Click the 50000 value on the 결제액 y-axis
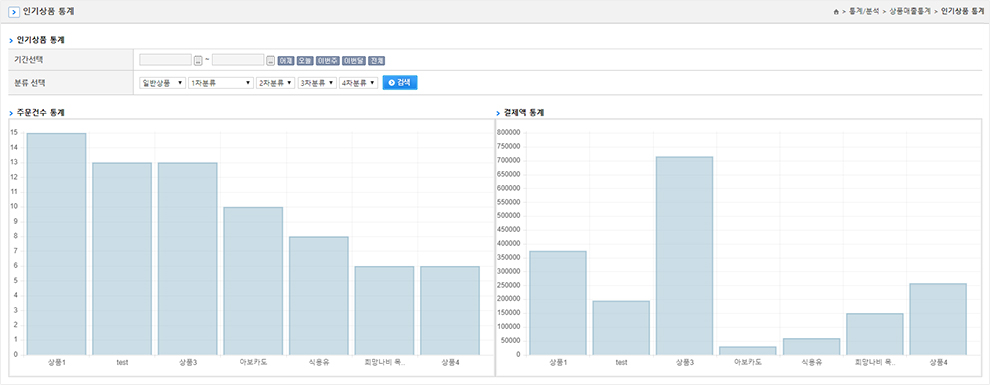Screen dimensions: 990x385 tap(511, 341)
